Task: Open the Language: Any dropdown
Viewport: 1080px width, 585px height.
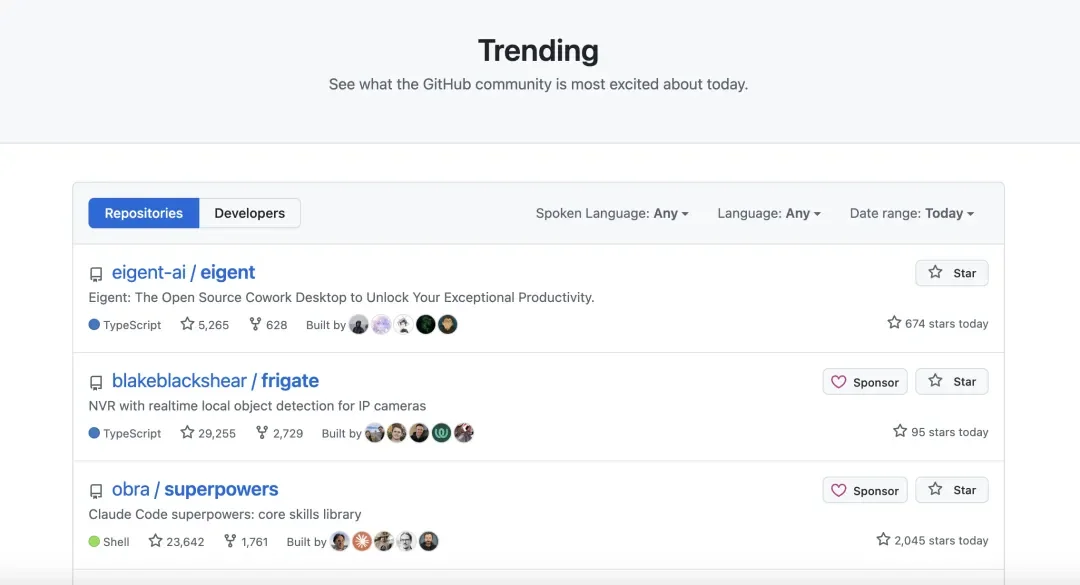Action: click(768, 213)
